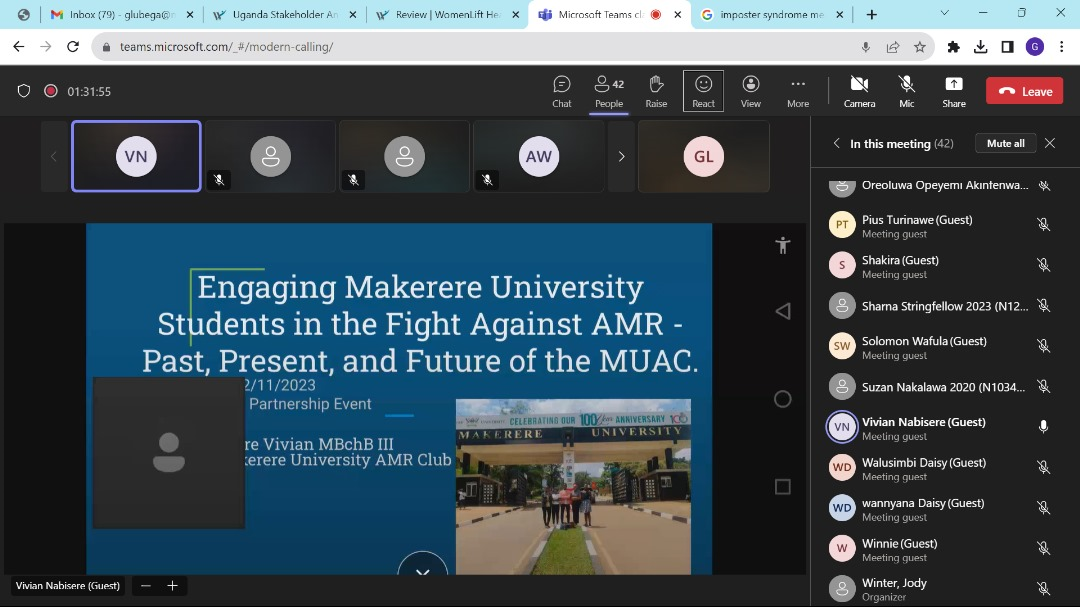Open the React emoji picker
This screenshot has height=607, width=1080.
tap(703, 91)
